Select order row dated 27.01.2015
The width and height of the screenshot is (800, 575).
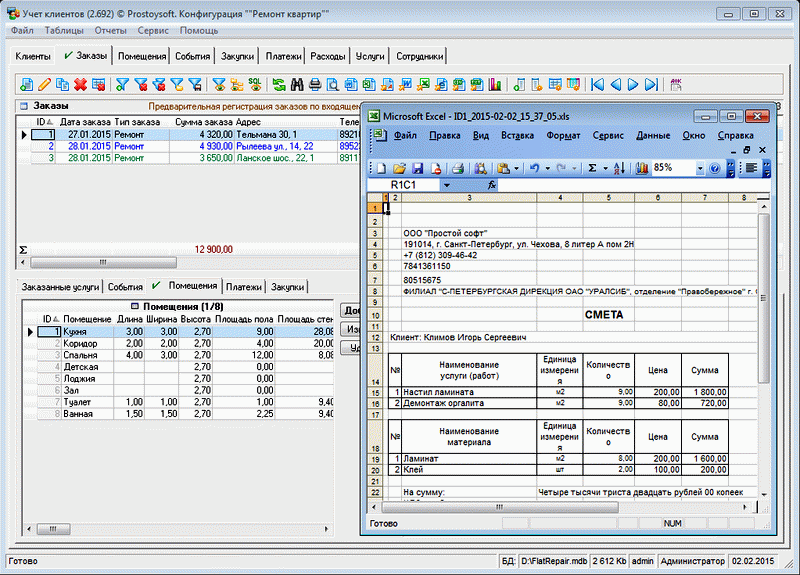coord(189,135)
